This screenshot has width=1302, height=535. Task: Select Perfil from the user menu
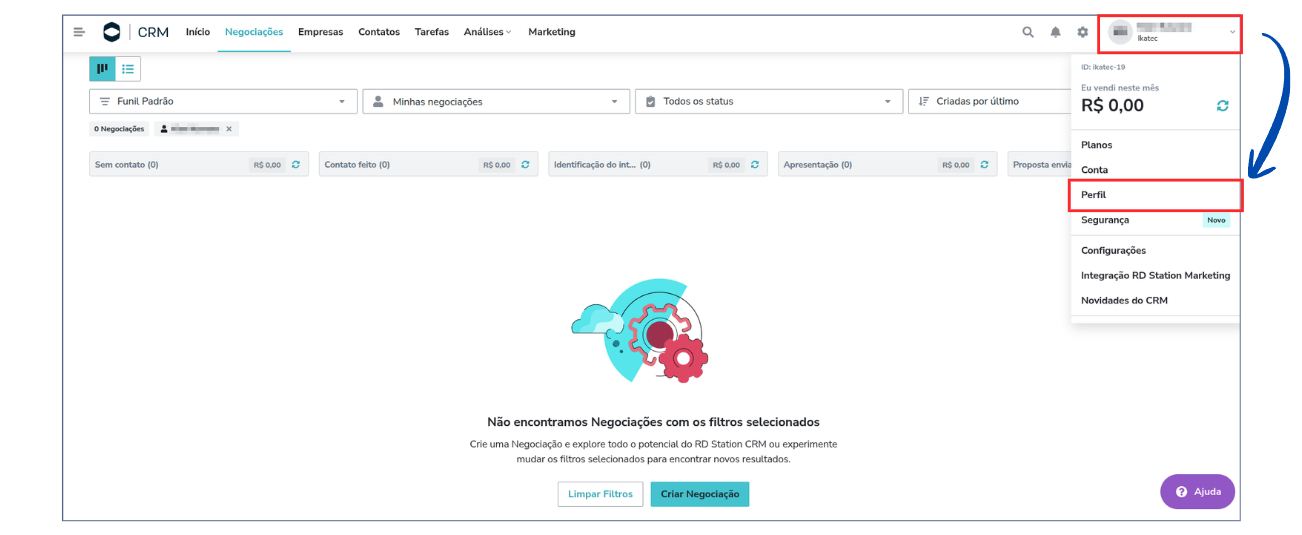pos(1094,195)
